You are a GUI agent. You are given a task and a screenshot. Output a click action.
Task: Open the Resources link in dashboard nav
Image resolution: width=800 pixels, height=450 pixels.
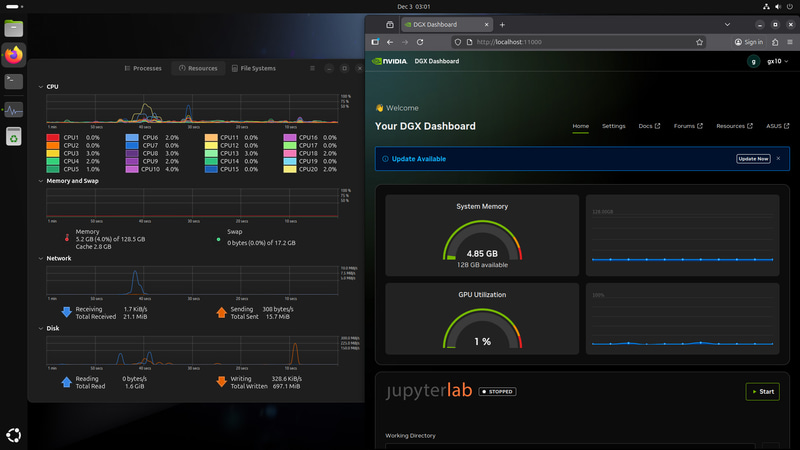pyautogui.click(x=734, y=126)
